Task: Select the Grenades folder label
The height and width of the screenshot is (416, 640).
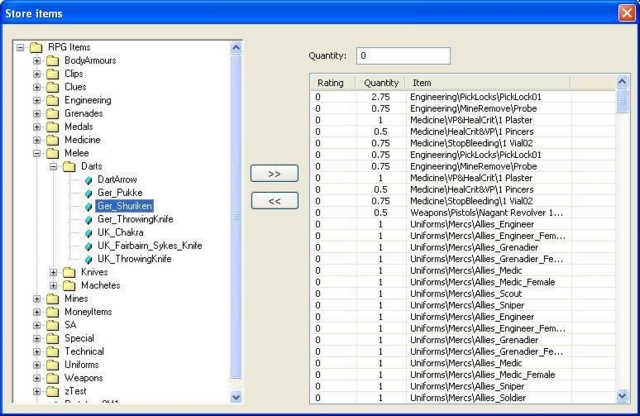Action: coord(83,113)
